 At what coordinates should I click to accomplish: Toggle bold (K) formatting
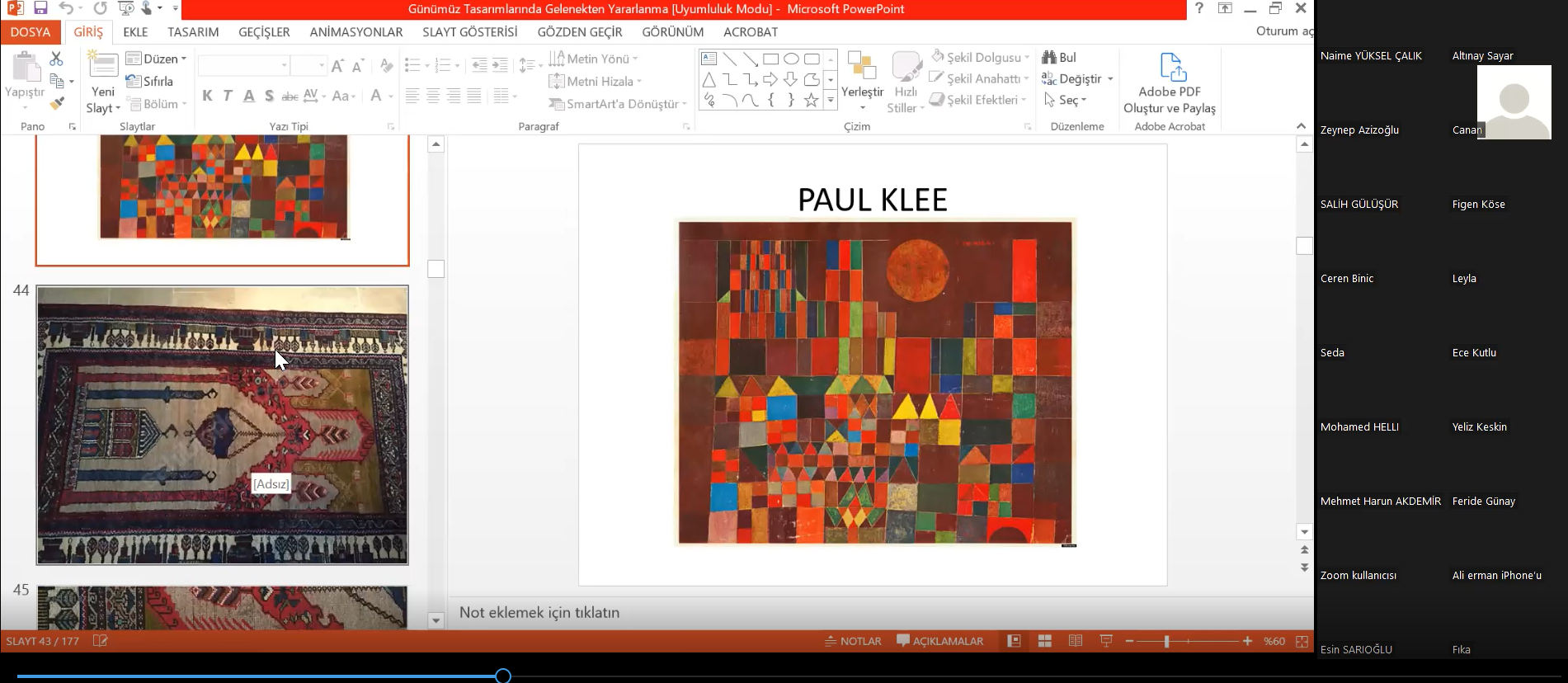coord(207,96)
